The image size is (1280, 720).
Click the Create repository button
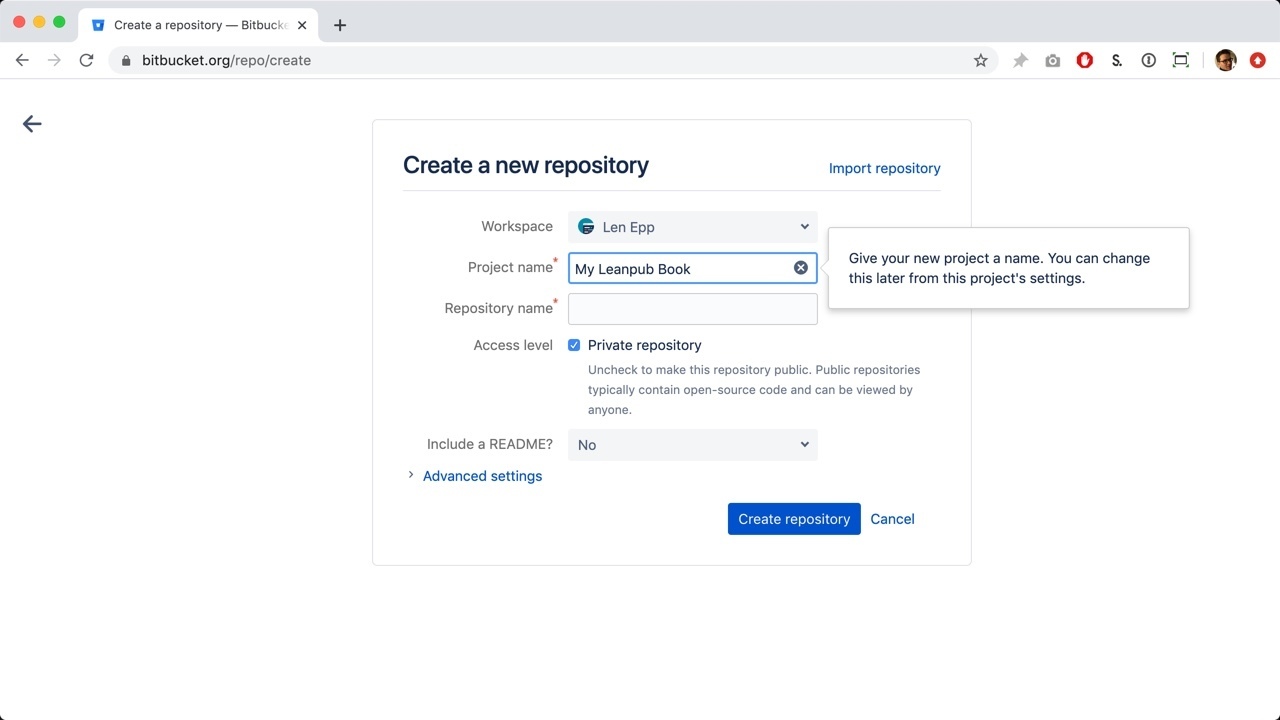[794, 519]
